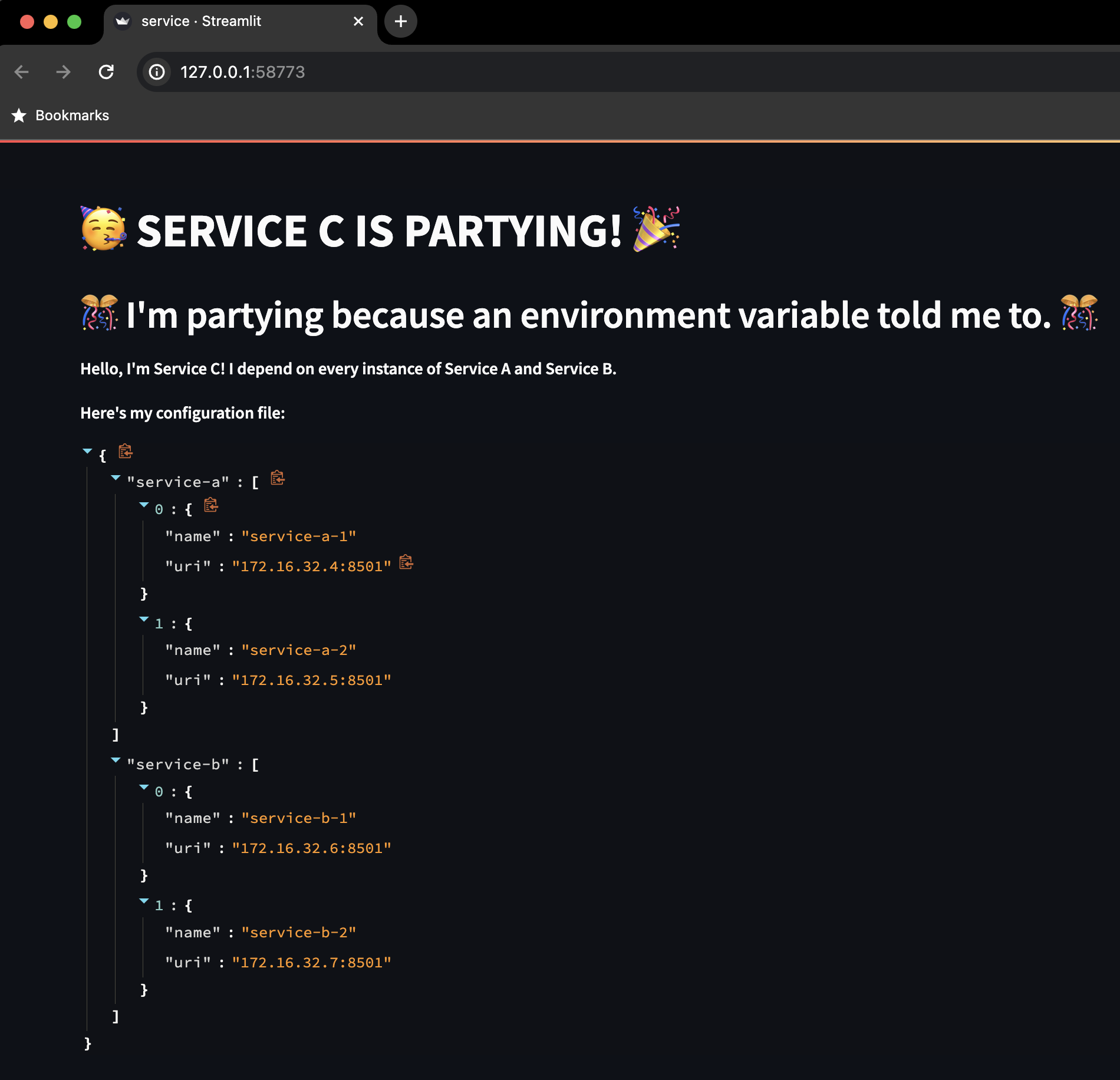Click the Bookmarks star icon
Viewport: 1120px width, 1080px height.
point(19,116)
